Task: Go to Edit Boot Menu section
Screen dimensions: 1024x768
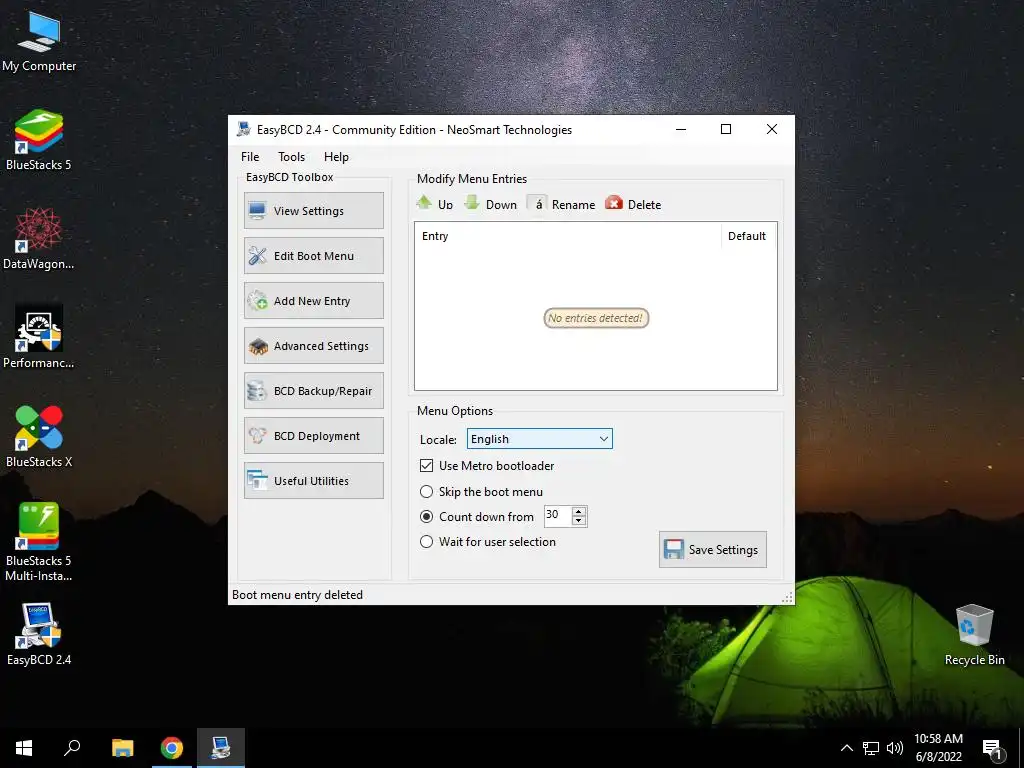Action: coord(313,255)
